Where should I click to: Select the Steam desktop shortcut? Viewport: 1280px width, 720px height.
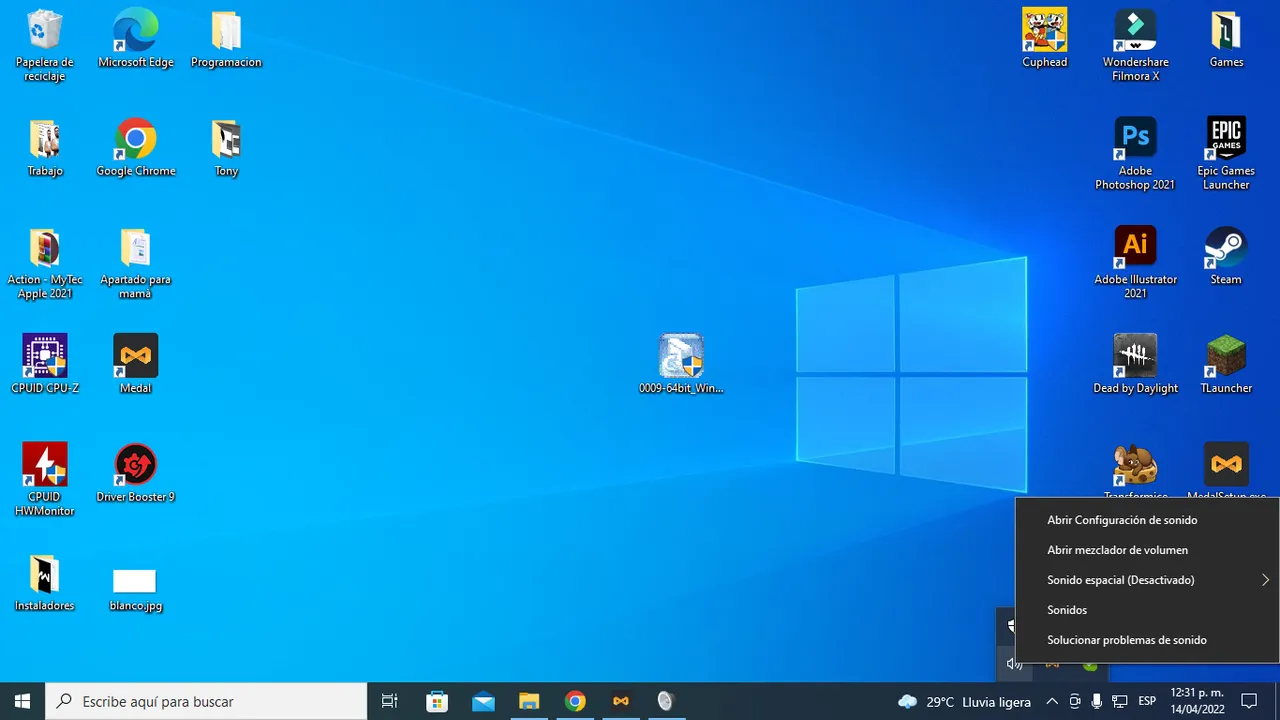[1226, 257]
